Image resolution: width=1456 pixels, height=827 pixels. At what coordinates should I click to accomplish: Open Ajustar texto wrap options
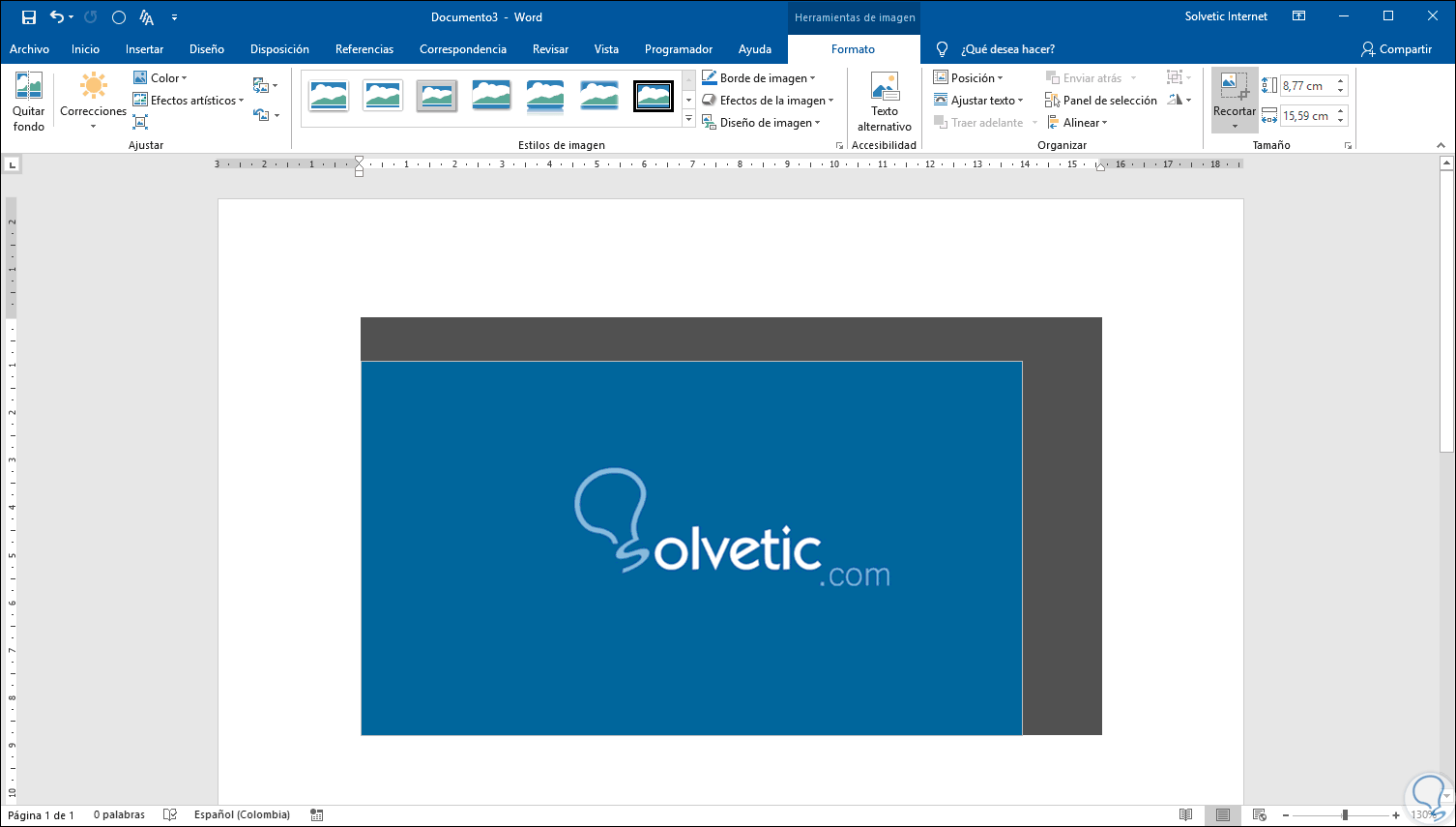(978, 101)
